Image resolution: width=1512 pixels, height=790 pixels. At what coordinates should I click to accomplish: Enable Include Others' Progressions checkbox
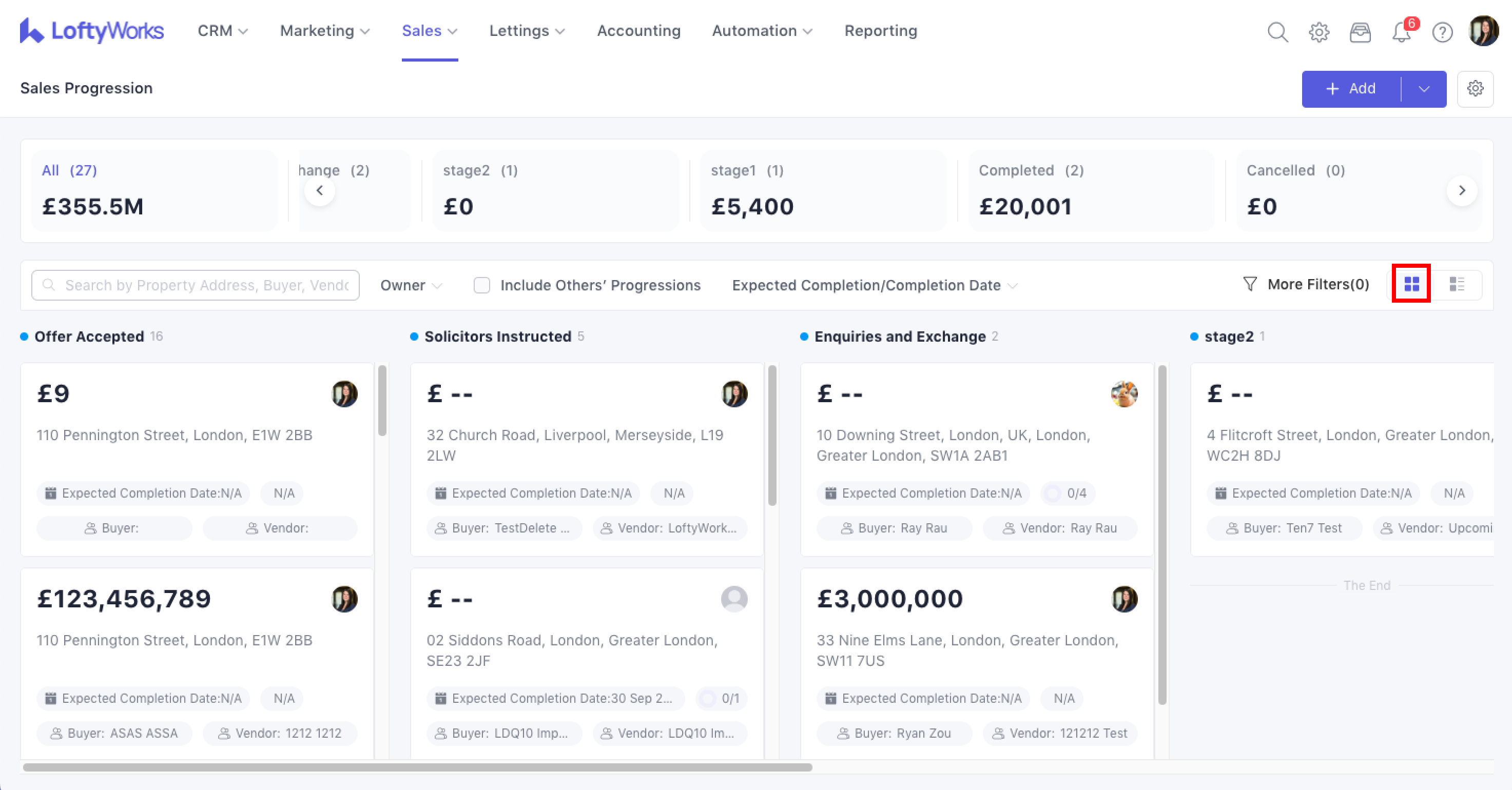482,285
